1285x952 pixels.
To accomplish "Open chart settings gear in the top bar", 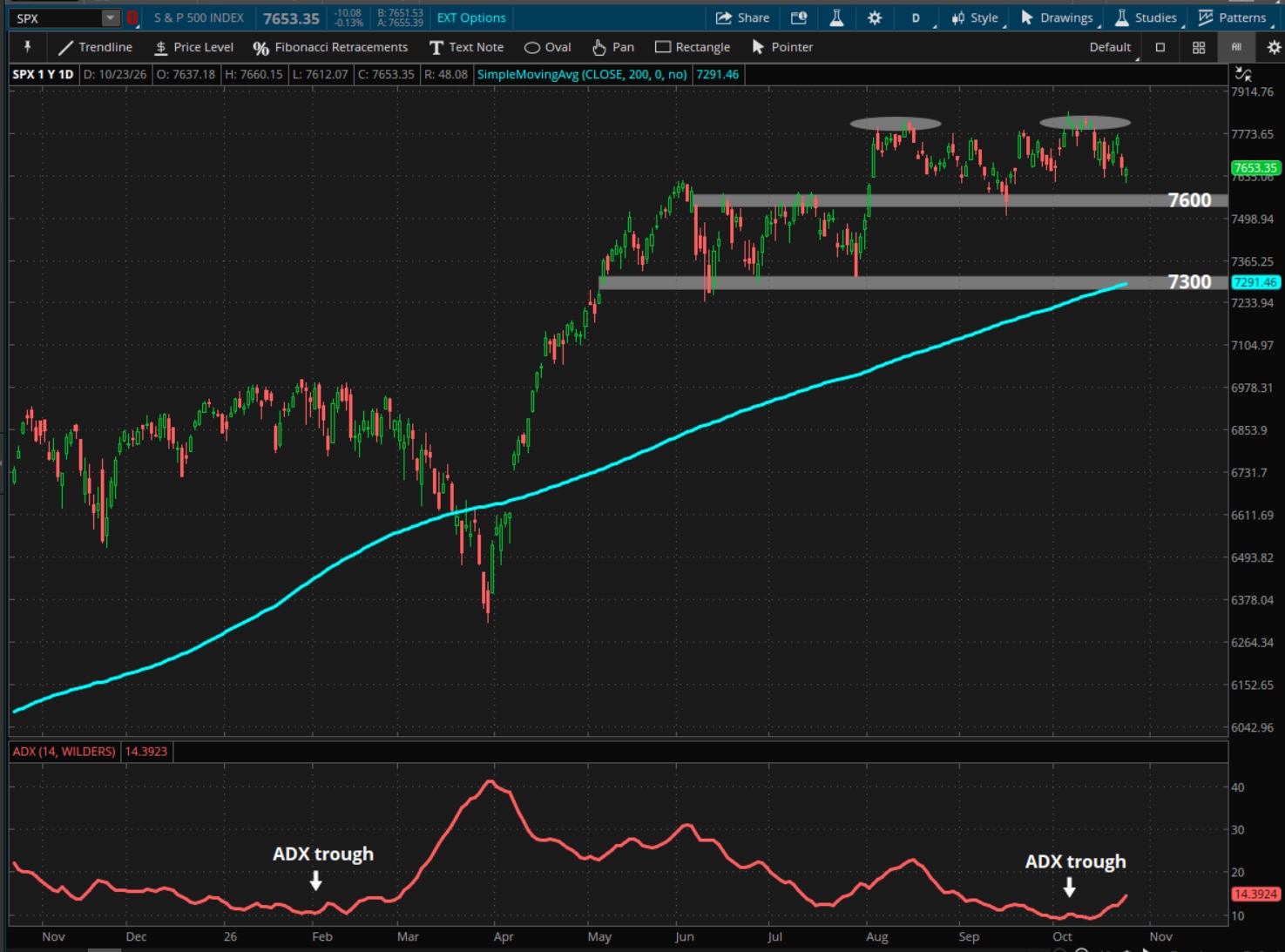I will [875, 17].
